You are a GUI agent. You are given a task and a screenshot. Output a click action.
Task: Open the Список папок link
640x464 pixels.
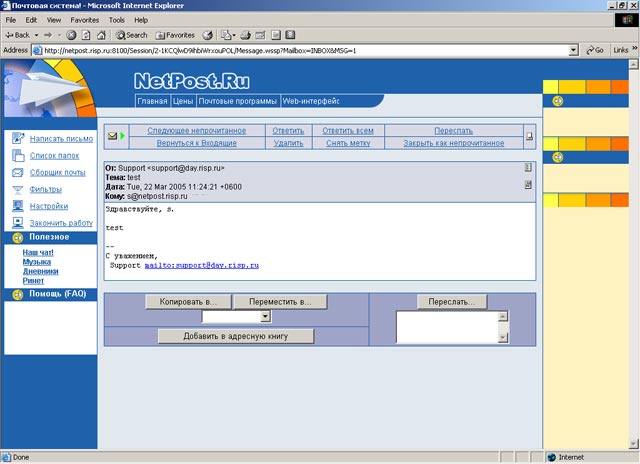[54, 155]
